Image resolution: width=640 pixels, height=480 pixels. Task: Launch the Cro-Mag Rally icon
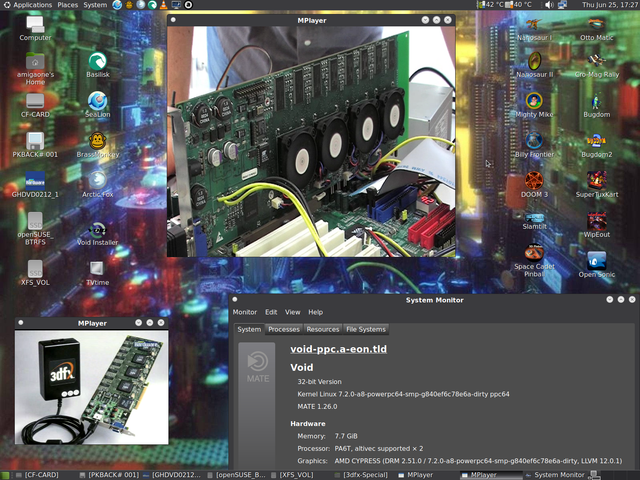596,62
